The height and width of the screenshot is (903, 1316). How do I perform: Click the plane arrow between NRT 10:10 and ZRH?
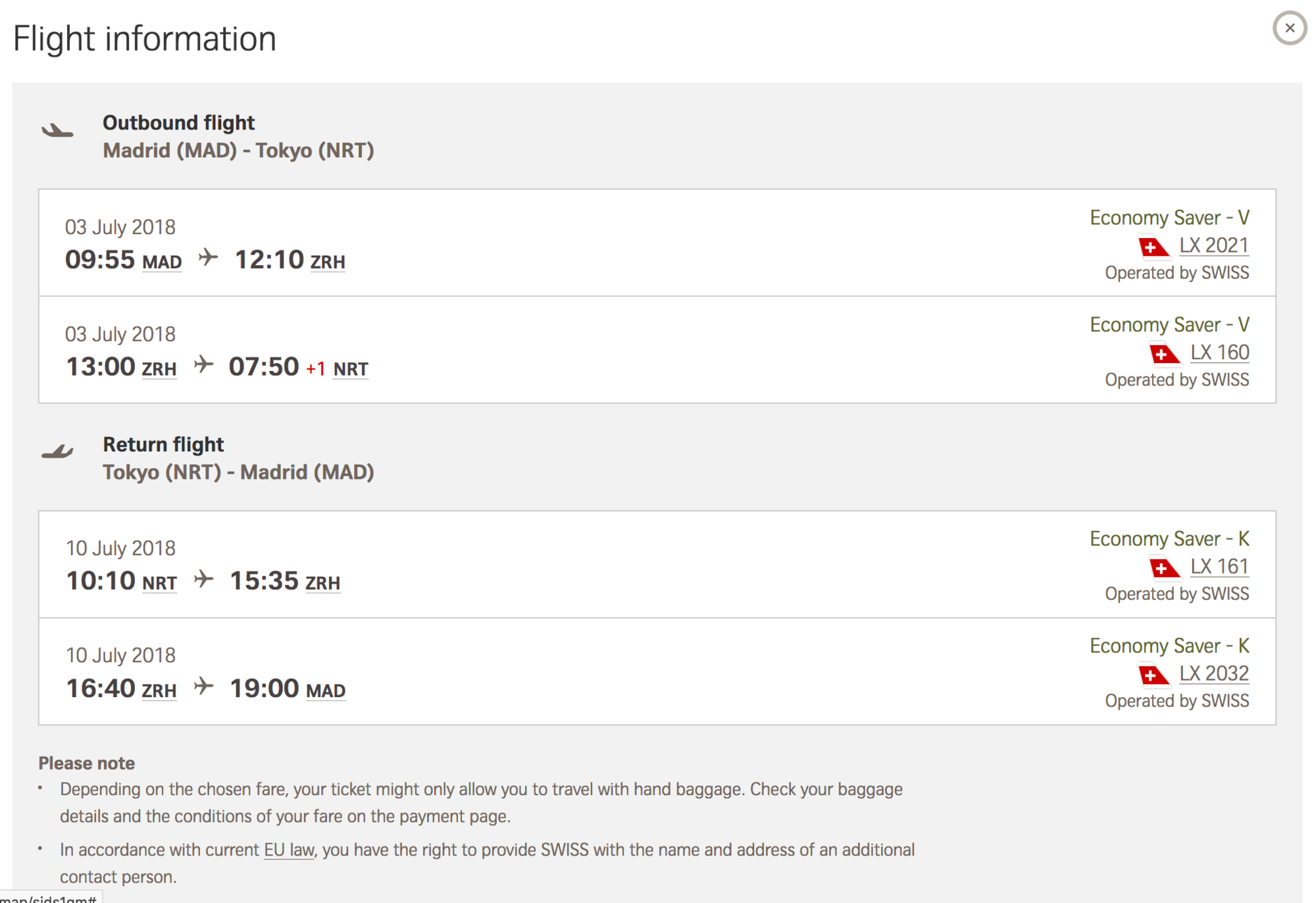(204, 579)
